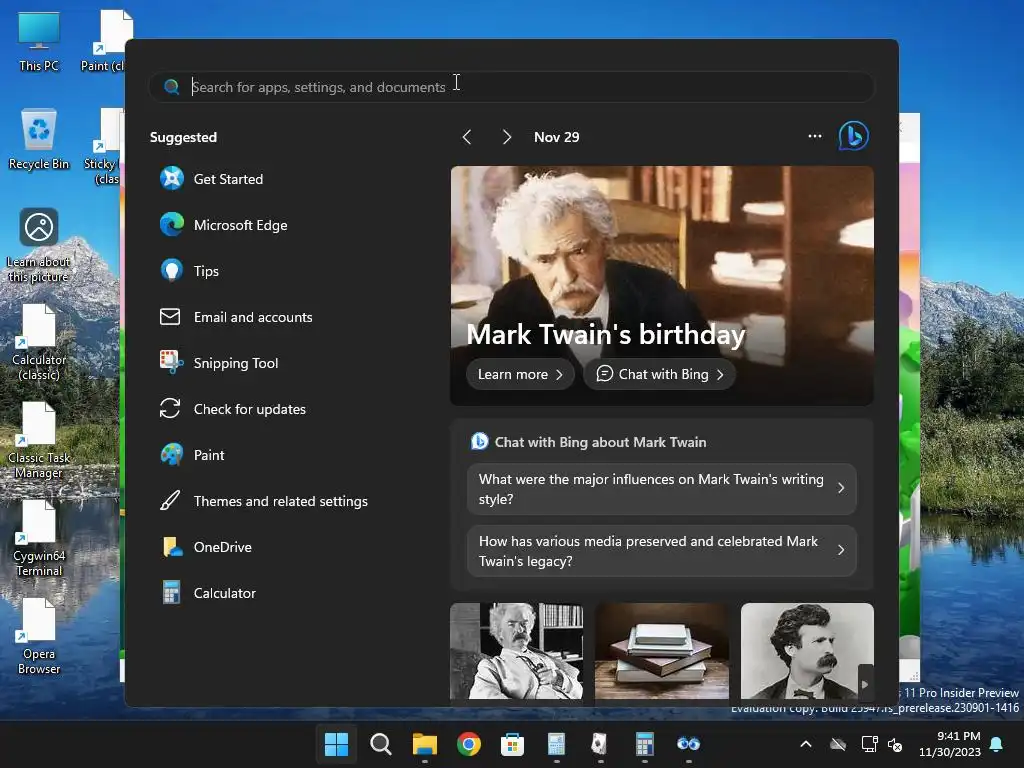Open thumbnail of elderly Twain seated
This screenshot has height=768, width=1024.
click(x=517, y=651)
